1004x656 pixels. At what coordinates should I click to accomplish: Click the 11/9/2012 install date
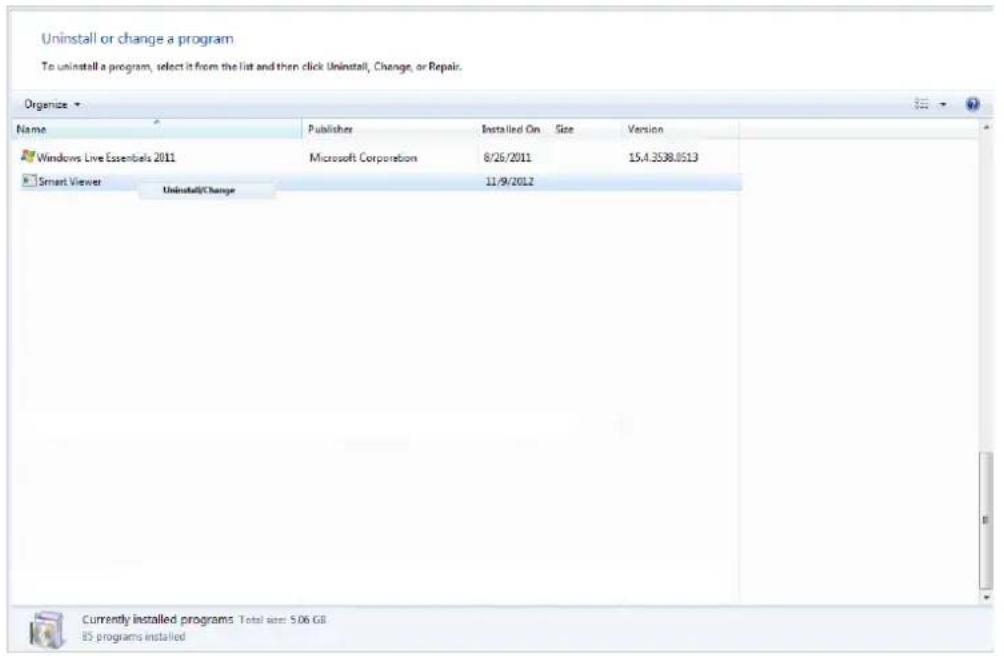pos(509,182)
